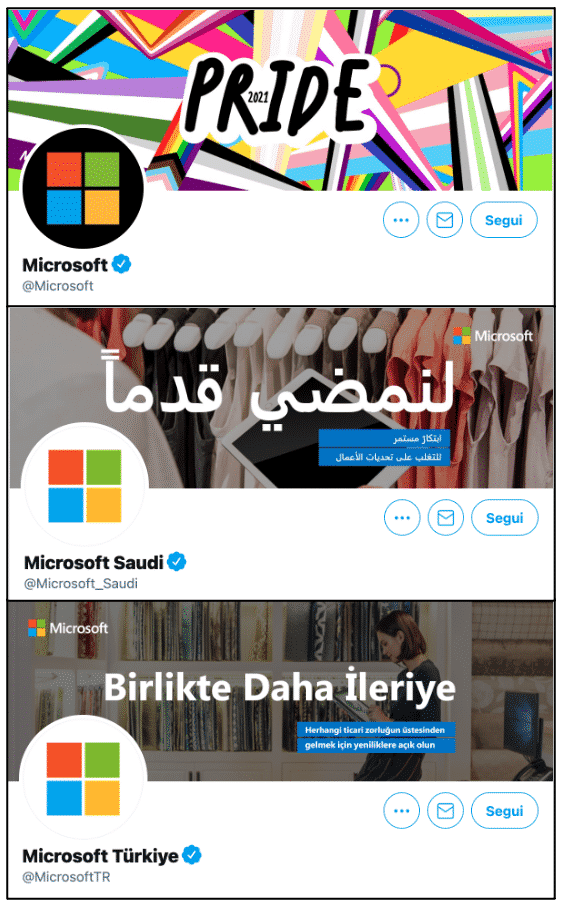Screen dimensions: 562x908
Task: Open the Microsoft profile avatar on black background
Action: [83, 188]
